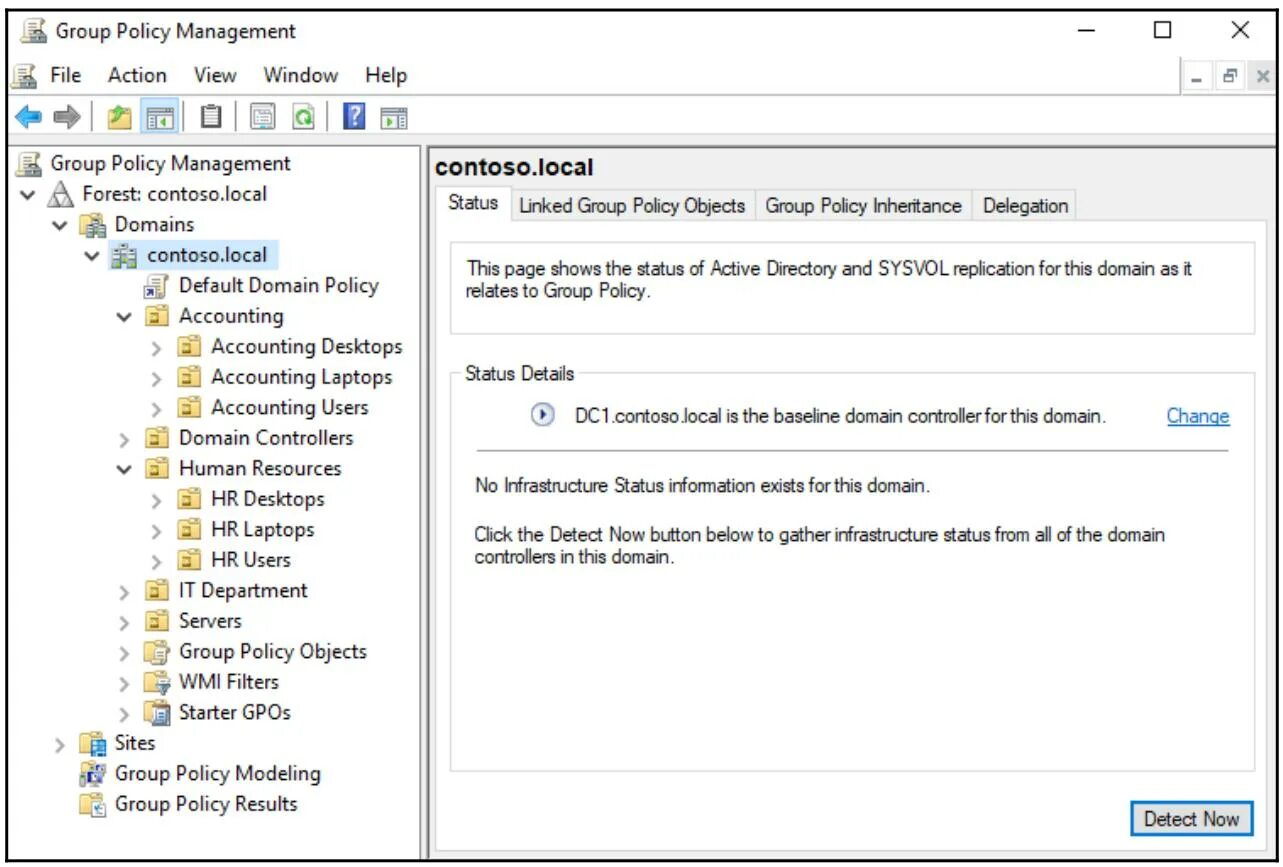
Task: Collapse the Forest: contoso.local node
Action: click(28, 195)
